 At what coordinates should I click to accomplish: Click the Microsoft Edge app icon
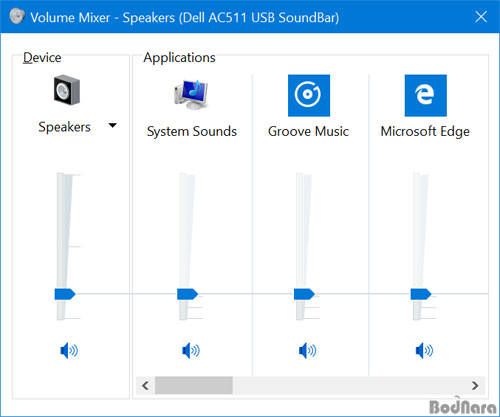(425, 95)
